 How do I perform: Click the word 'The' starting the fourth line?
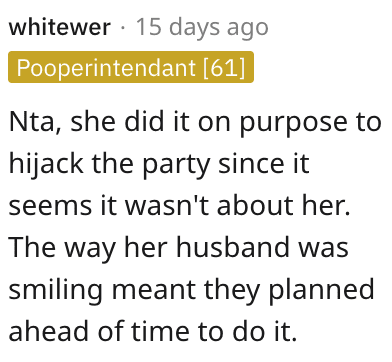32,248
